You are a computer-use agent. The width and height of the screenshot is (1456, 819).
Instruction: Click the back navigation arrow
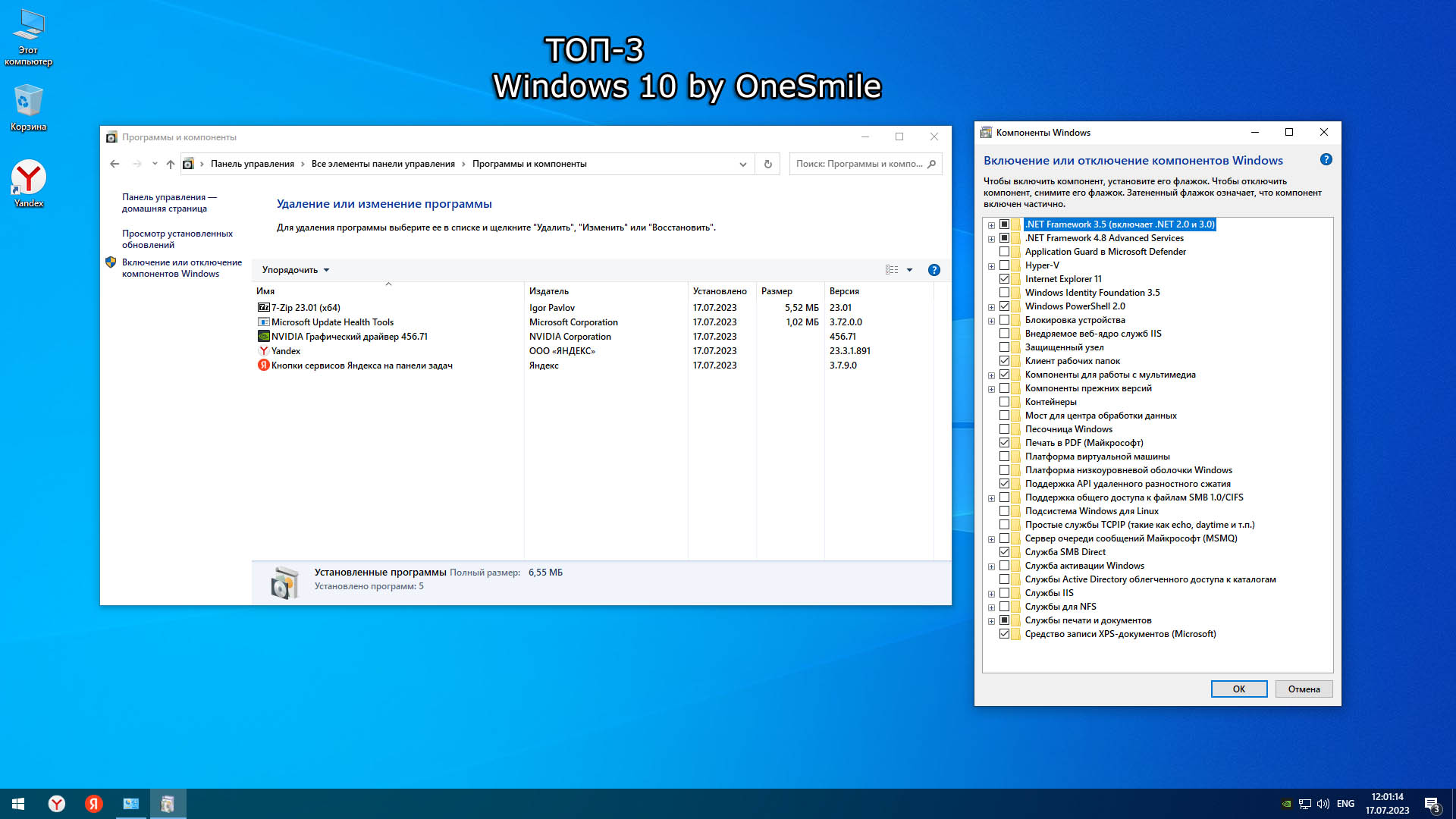click(x=115, y=164)
